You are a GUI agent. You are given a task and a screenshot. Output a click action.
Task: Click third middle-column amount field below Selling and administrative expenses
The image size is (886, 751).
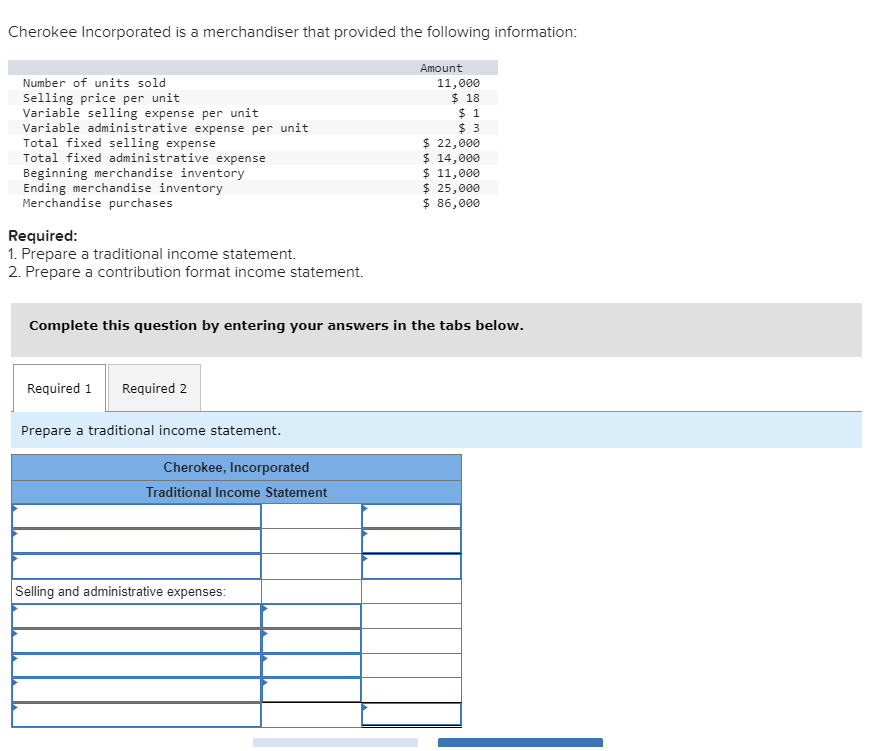click(x=311, y=666)
